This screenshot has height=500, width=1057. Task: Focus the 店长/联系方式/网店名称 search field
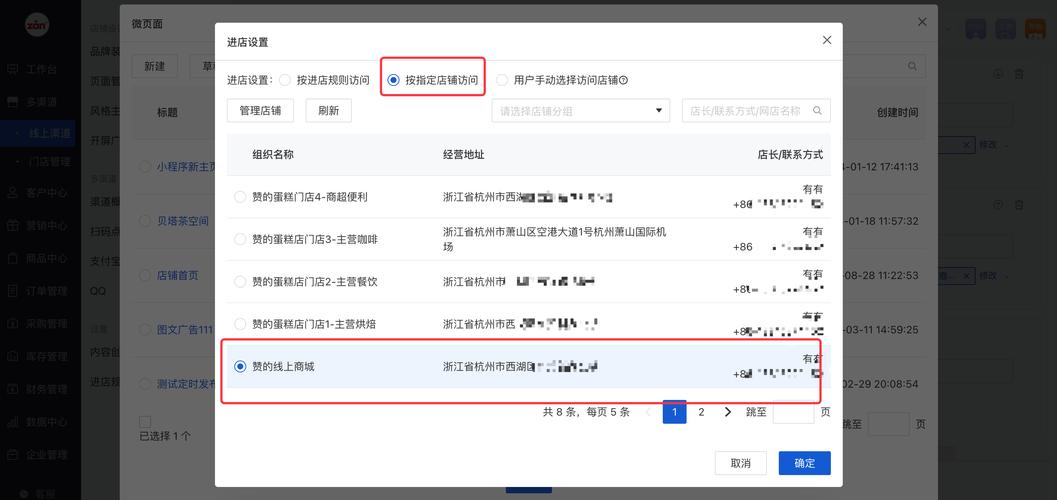click(756, 111)
